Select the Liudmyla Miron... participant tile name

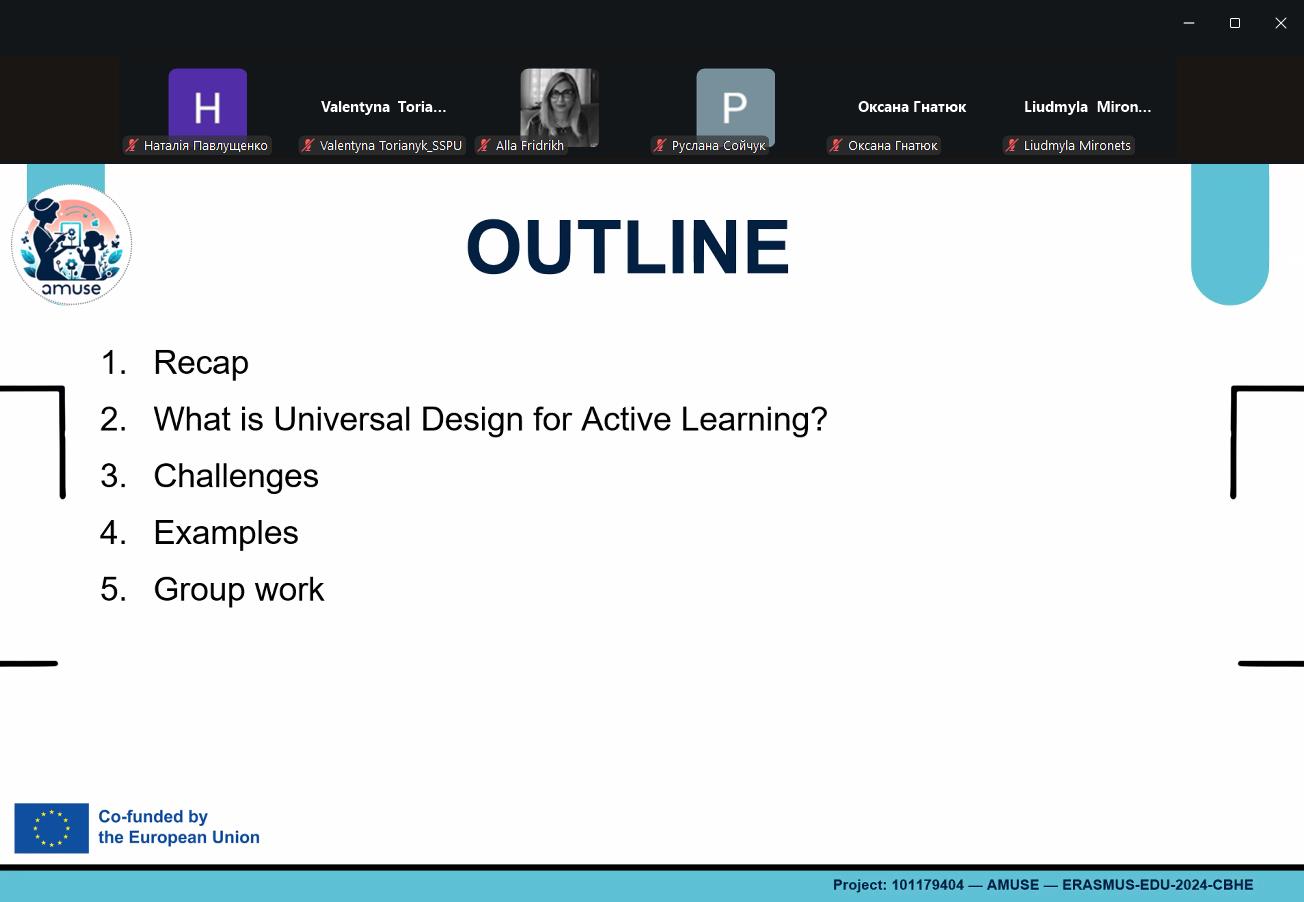(1087, 107)
